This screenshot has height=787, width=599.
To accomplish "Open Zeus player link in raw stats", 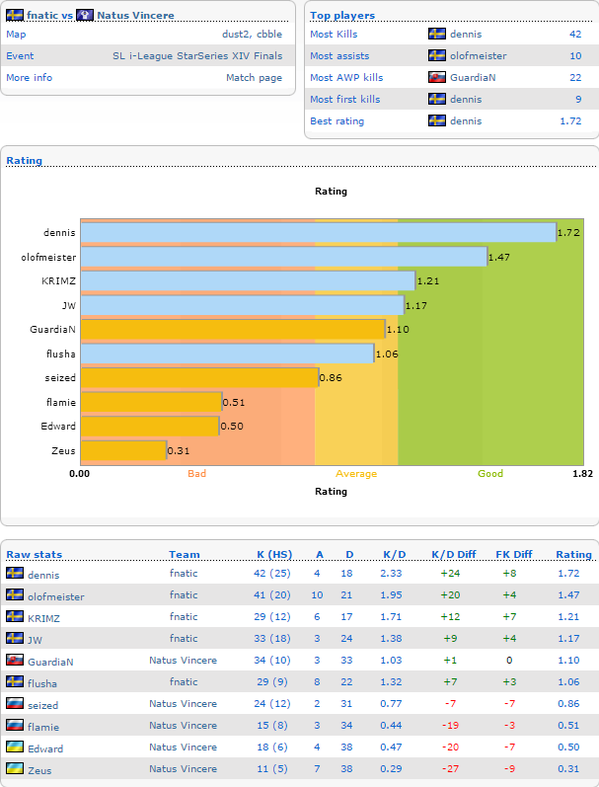I will [x=40, y=770].
